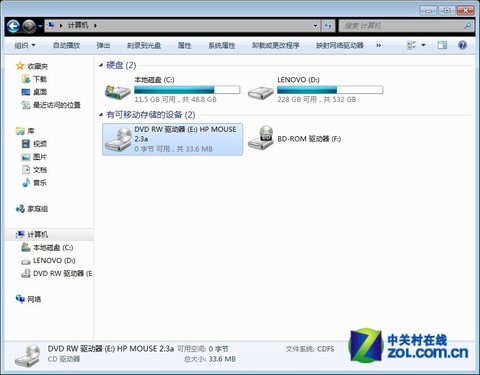Click the magnifier search icon

(x=468, y=25)
